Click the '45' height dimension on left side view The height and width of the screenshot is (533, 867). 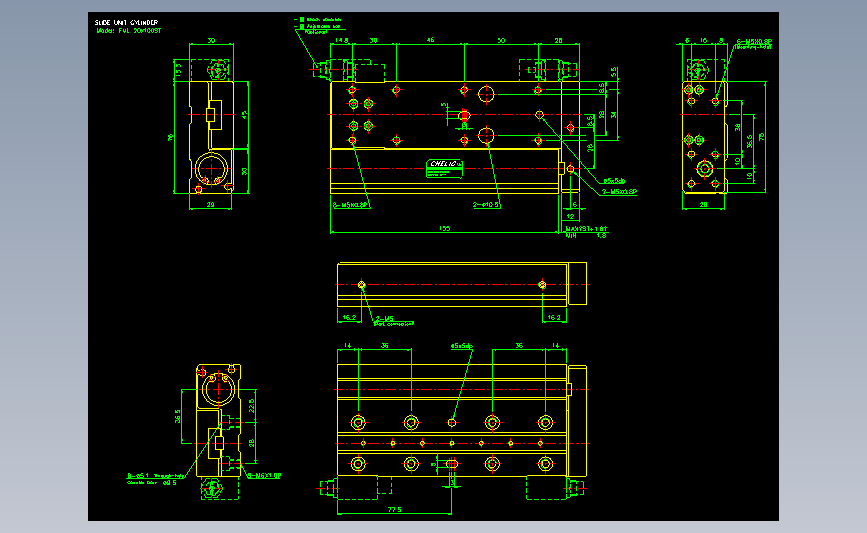point(244,114)
